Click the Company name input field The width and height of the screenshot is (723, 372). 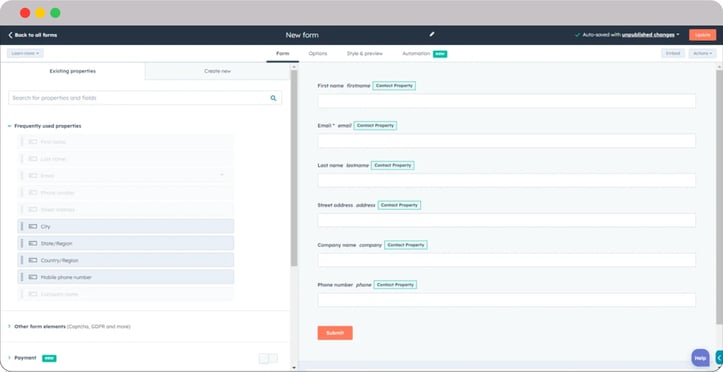pos(506,260)
